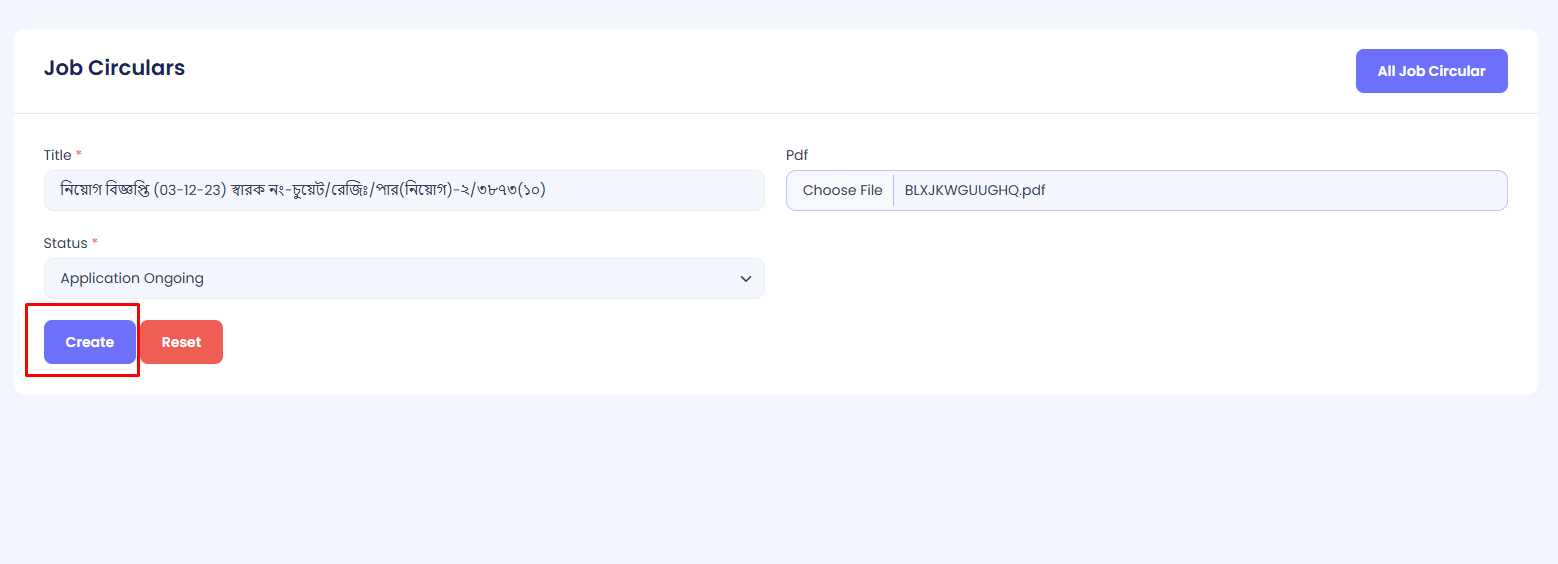Click the chevron arrow in Status dropdown
The image size is (1558, 564).
745,279
